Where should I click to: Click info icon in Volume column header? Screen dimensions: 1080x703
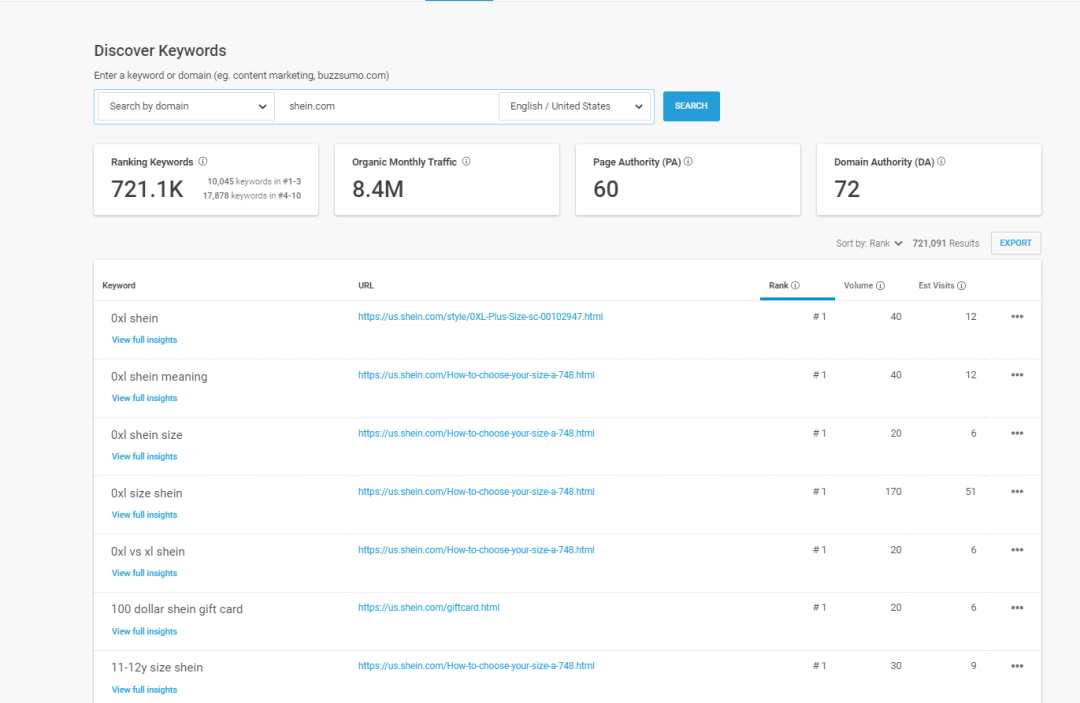(880, 286)
